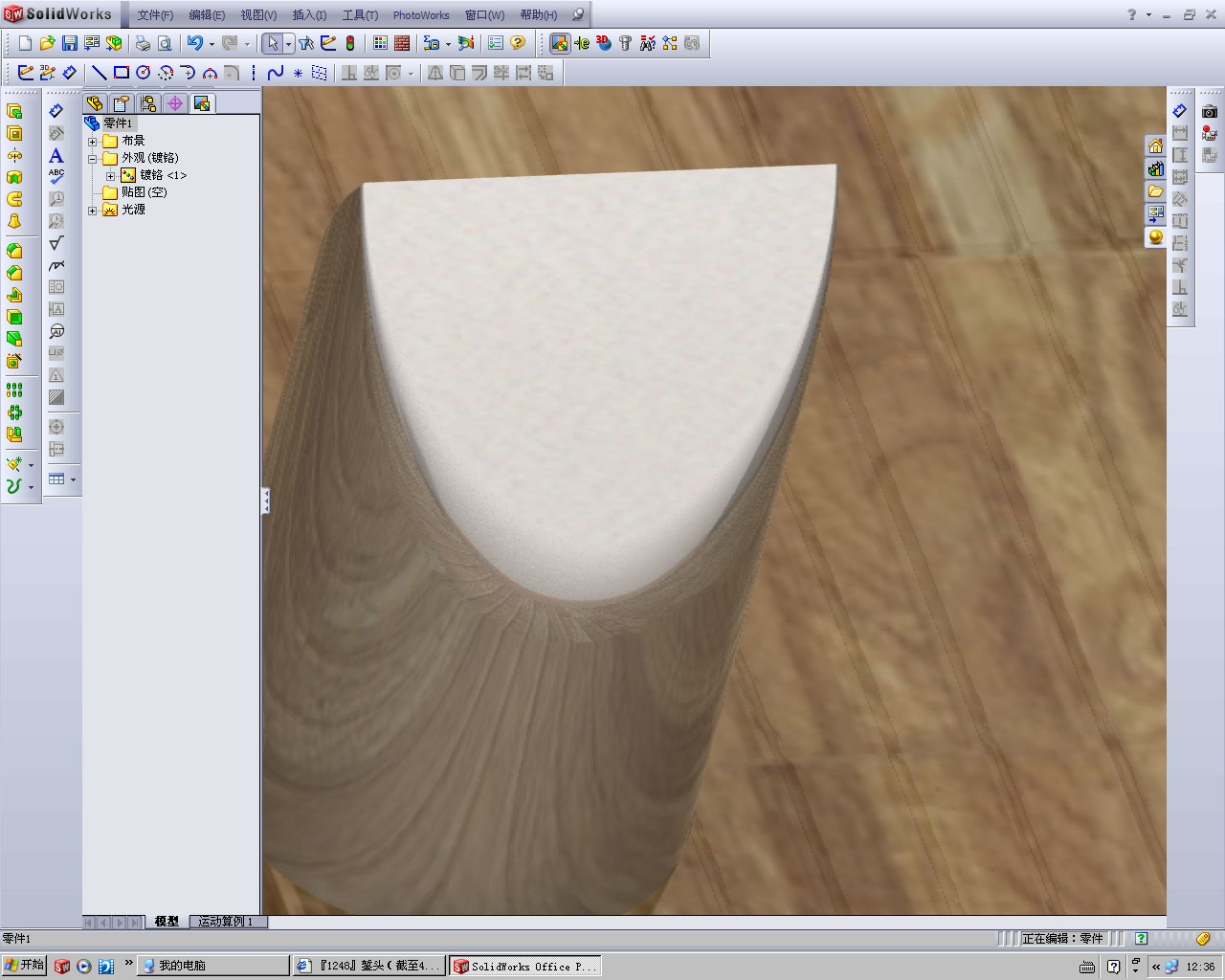Expand the 布景 folder node
The width and height of the screenshot is (1225, 980).
(x=93, y=142)
